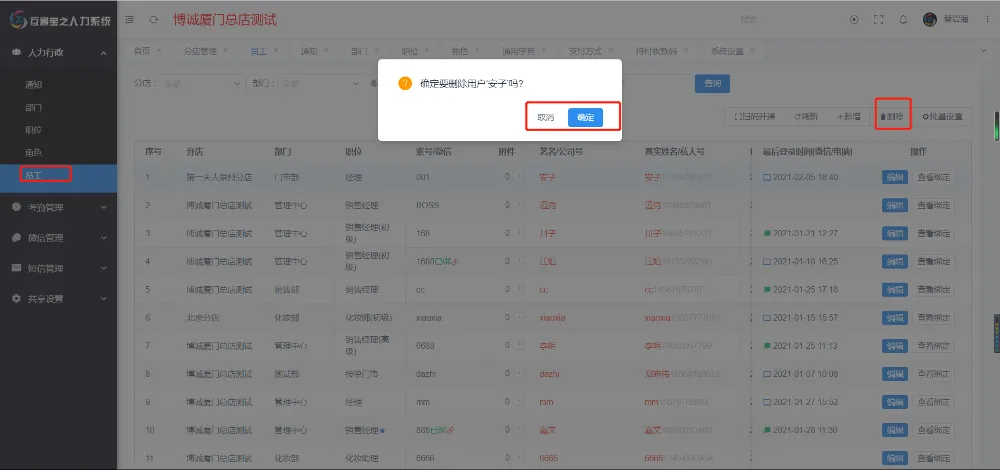Image resolution: width=1000 pixels, height=470 pixels.
Task: Click the hamburger menu collapse icon
Action: coord(131,19)
